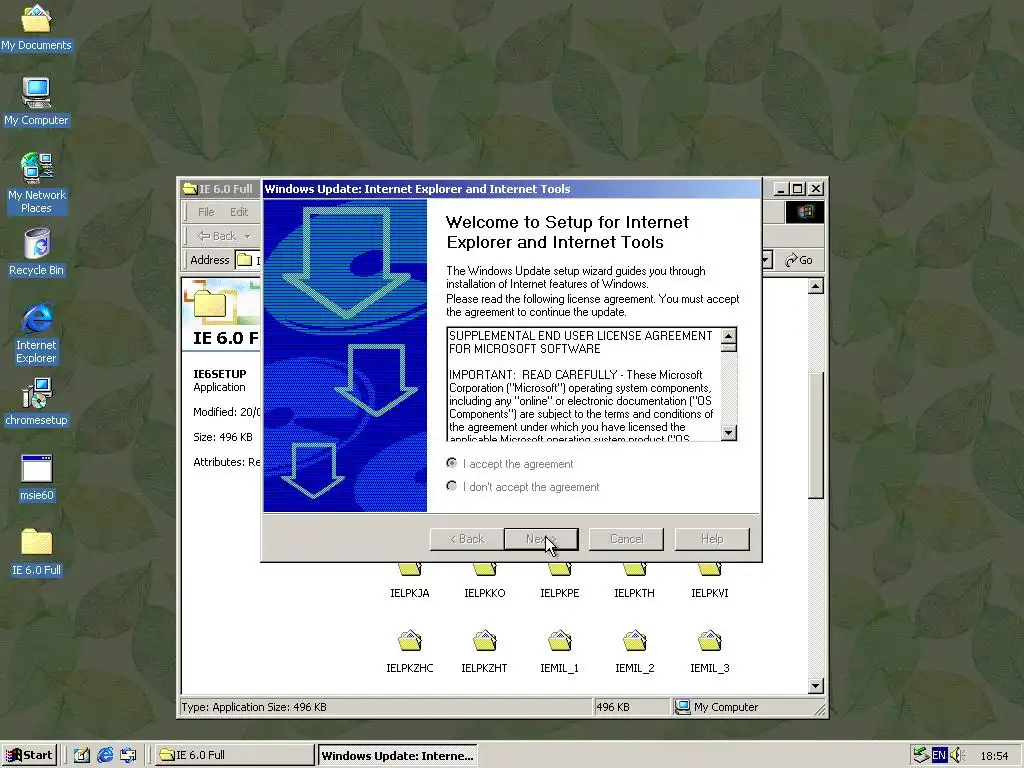Click explorer toolbar Back button
This screenshot has height=768, width=1024.
click(217, 236)
